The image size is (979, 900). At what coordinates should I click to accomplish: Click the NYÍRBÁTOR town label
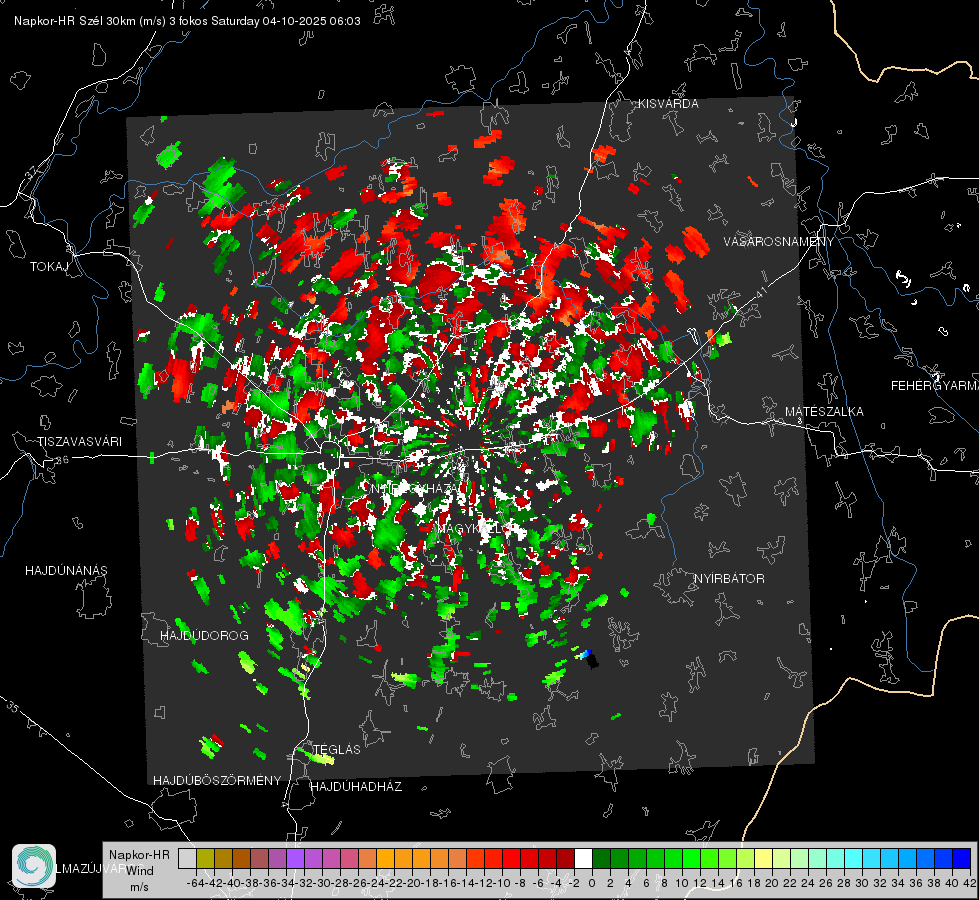729,579
